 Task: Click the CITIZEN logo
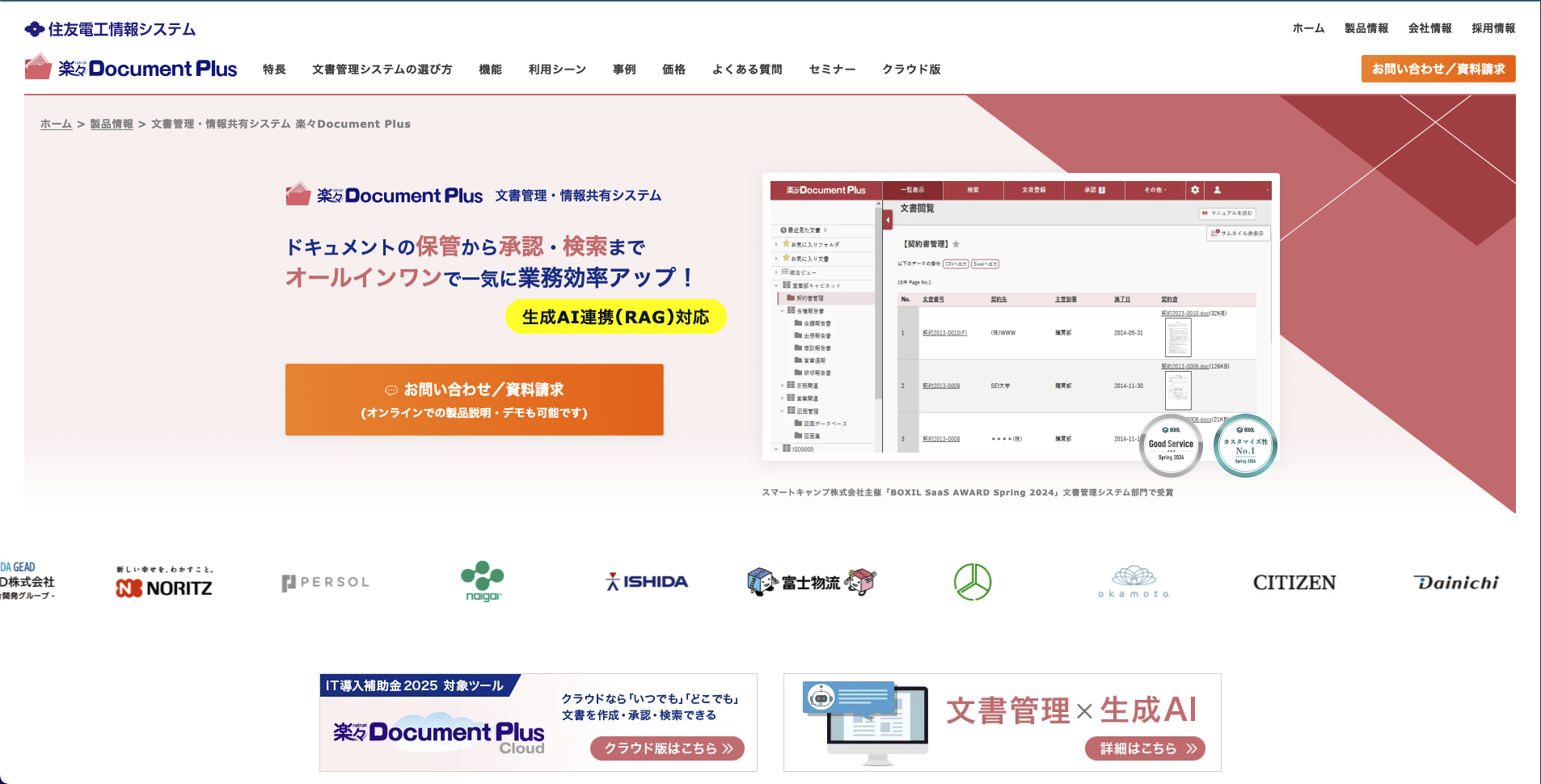(x=1294, y=583)
